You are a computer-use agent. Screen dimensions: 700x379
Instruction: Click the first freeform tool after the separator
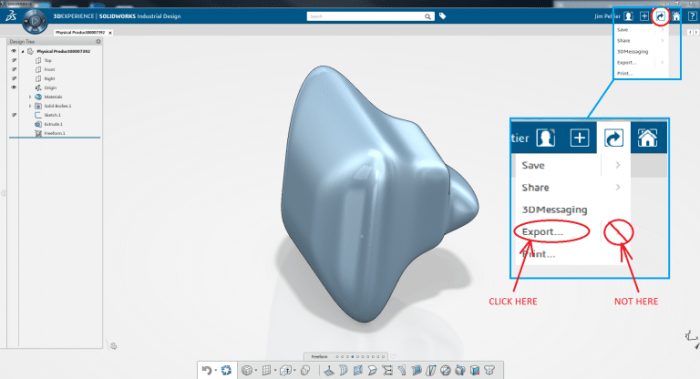coord(329,370)
